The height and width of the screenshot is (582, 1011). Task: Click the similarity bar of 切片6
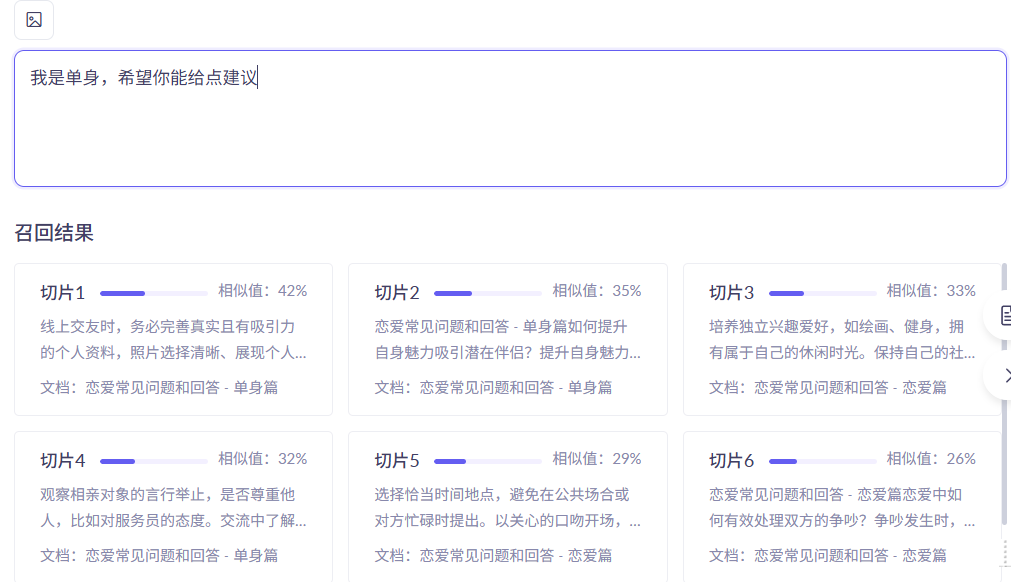pyautogui.click(x=822, y=461)
